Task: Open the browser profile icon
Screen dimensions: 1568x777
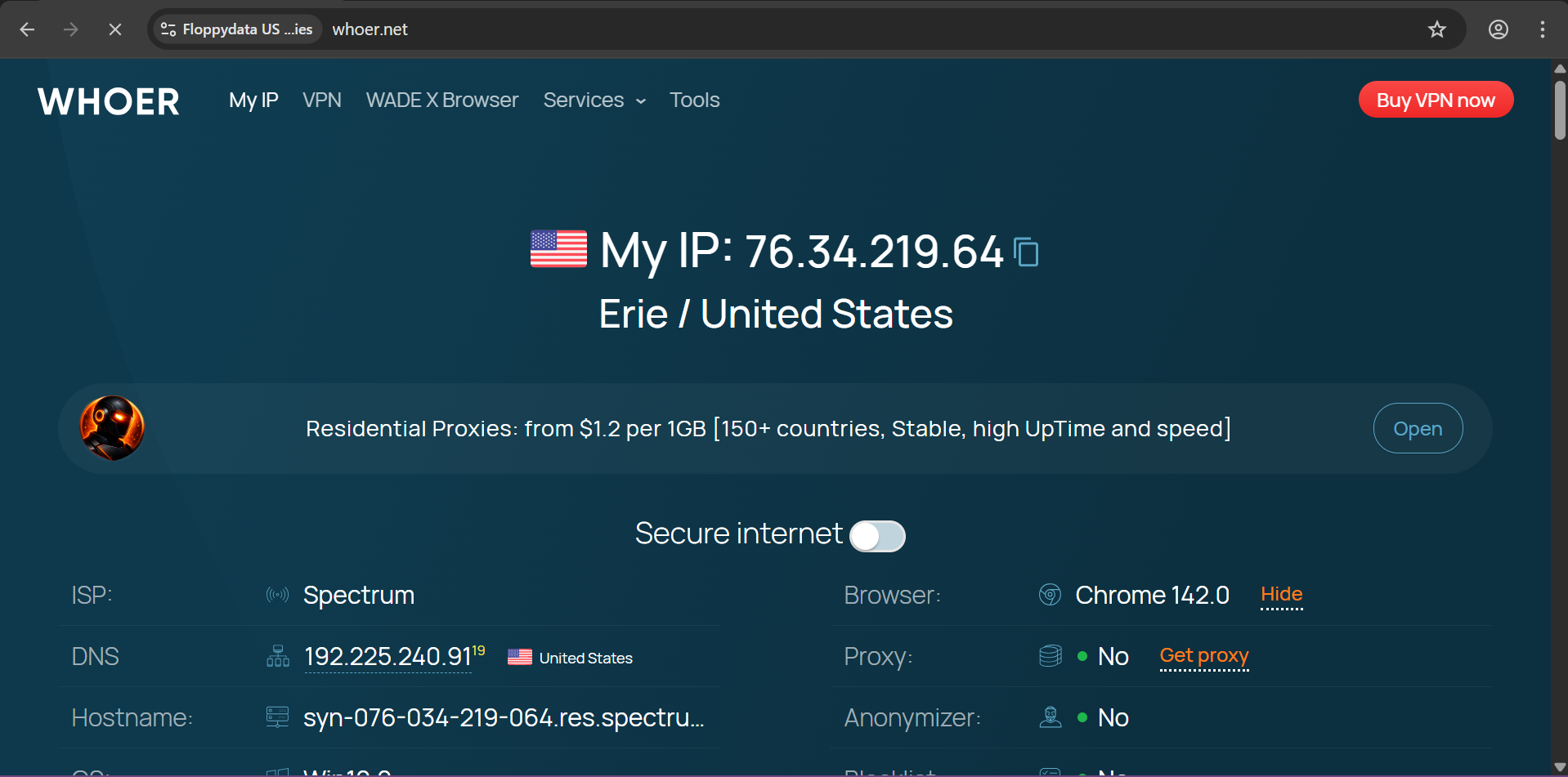Action: 1498,29
